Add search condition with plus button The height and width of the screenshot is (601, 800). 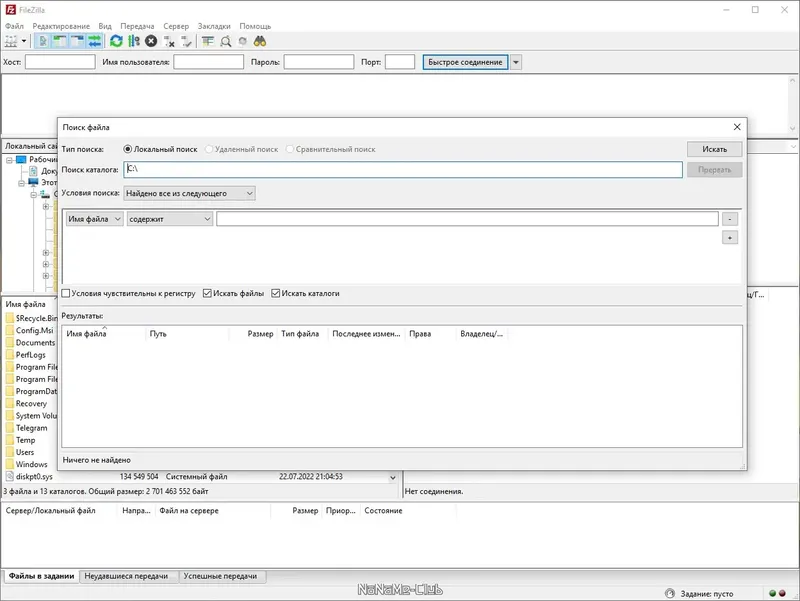point(730,238)
